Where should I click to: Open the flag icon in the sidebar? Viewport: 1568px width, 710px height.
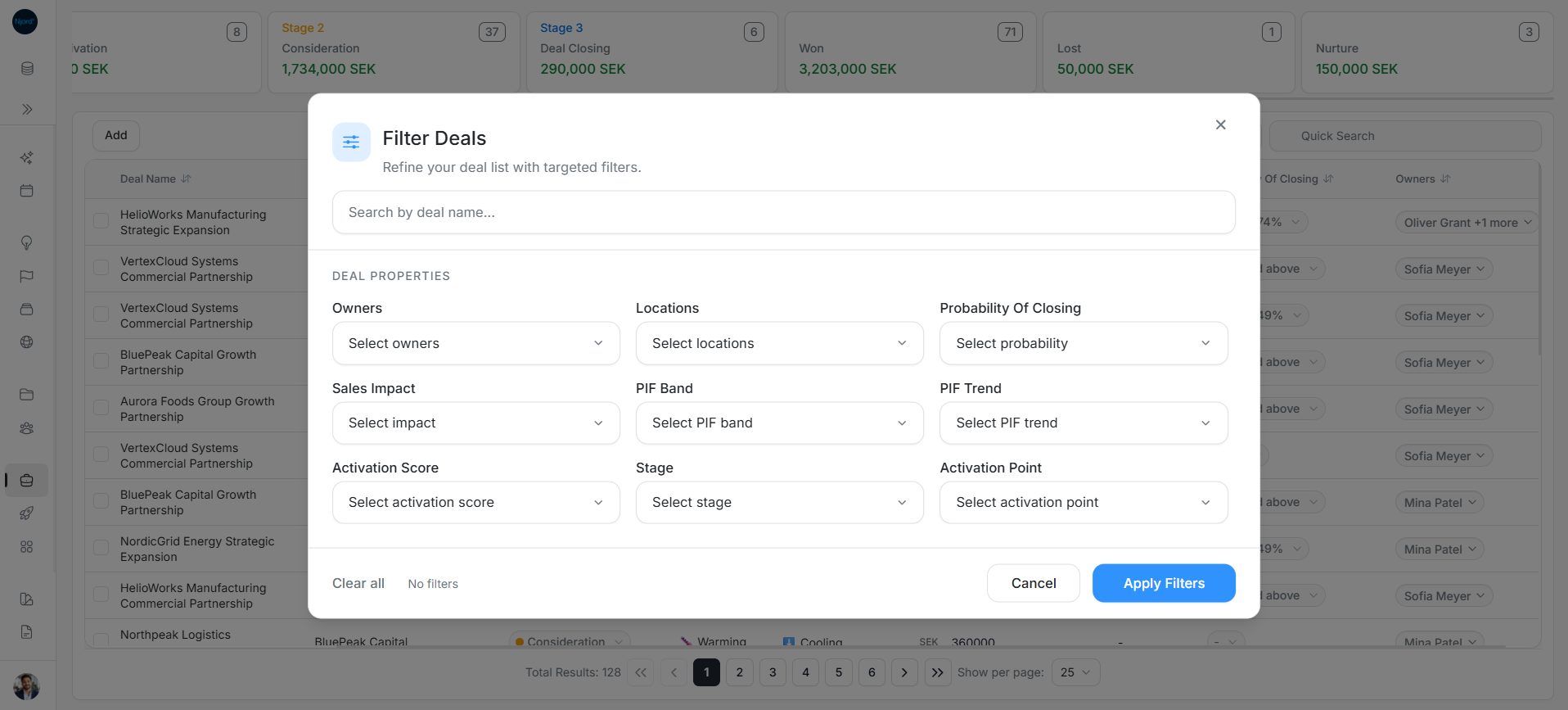(x=27, y=276)
